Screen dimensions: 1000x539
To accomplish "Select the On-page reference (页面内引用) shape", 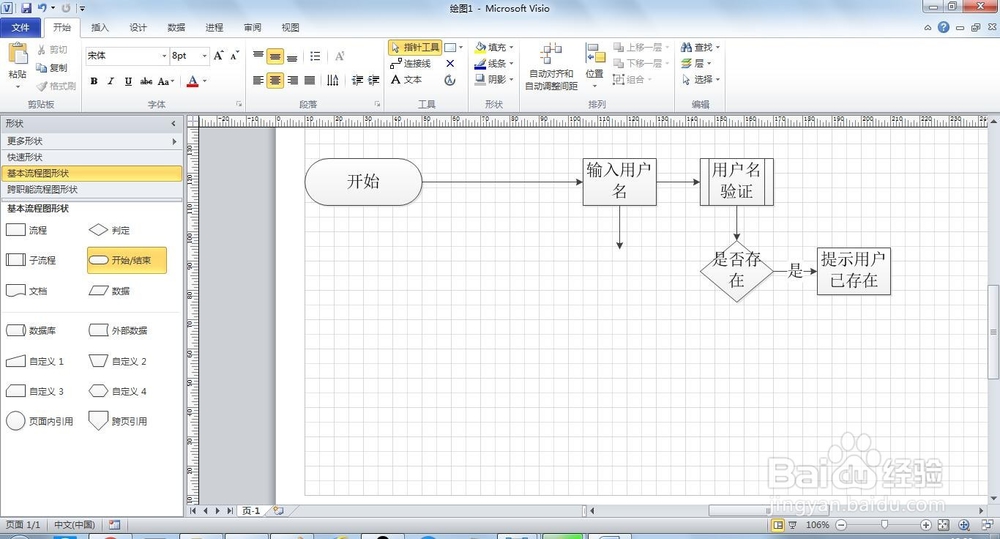I will click(x=40, y=421).
